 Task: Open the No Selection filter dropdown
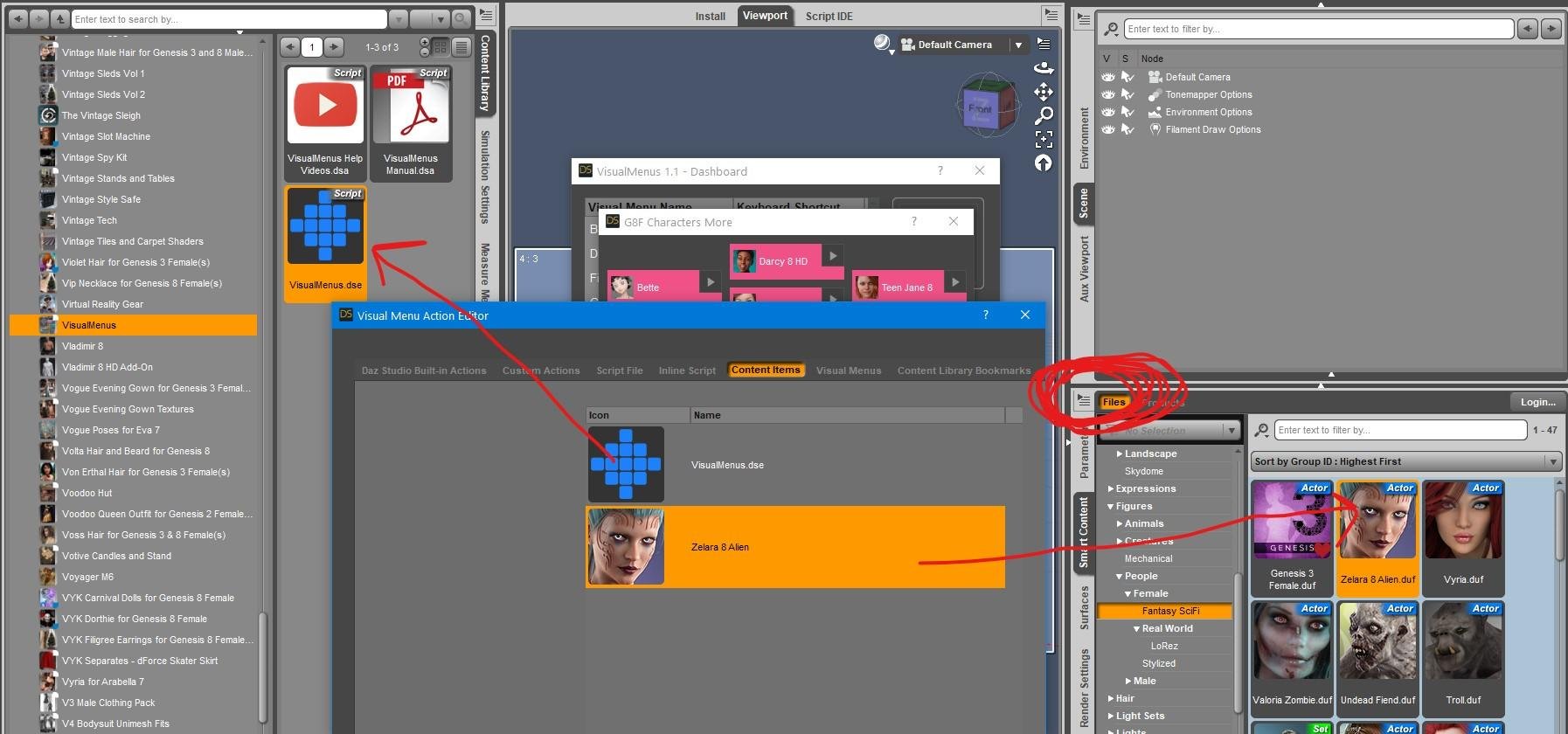click(1169, 430)
